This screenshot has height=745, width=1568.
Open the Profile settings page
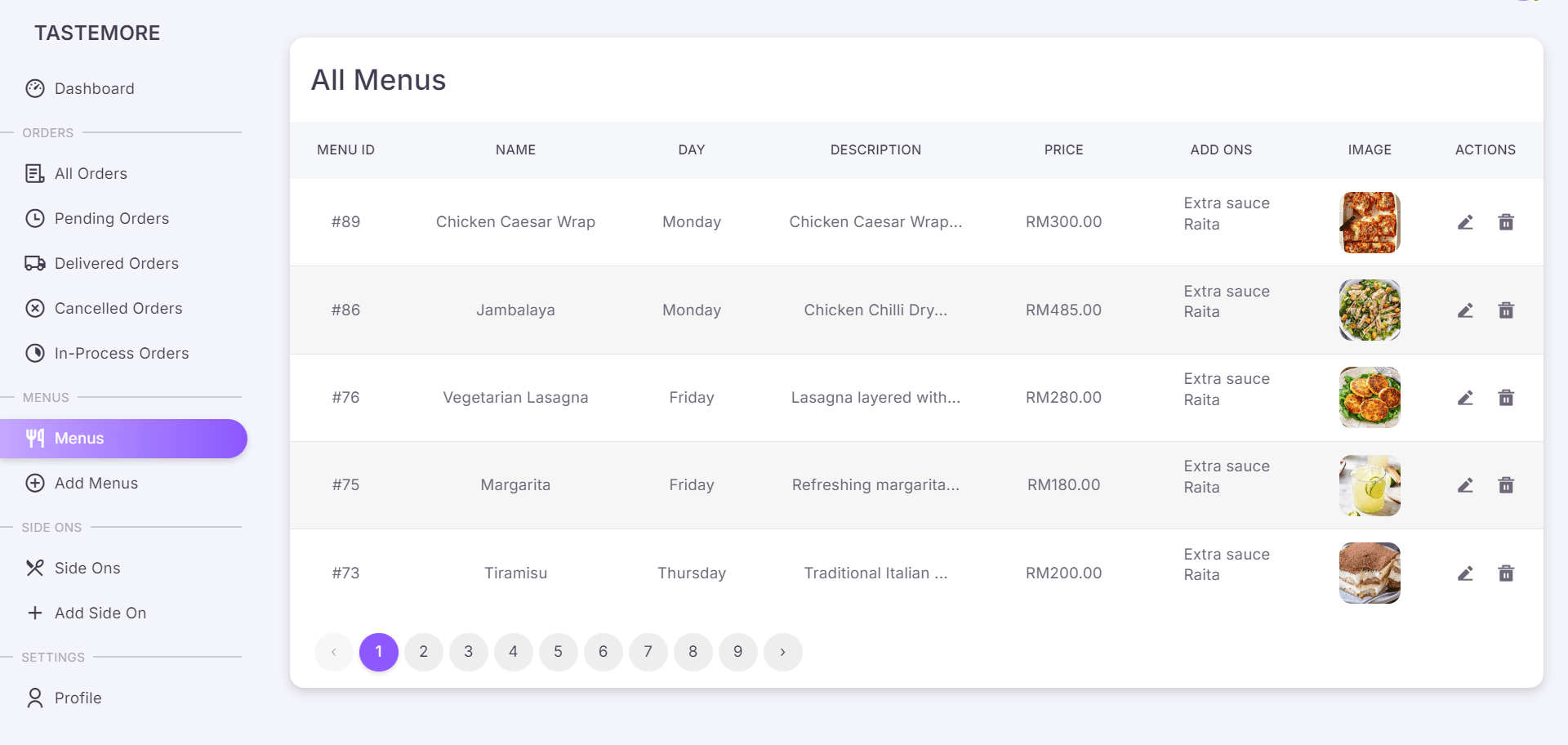78,698
